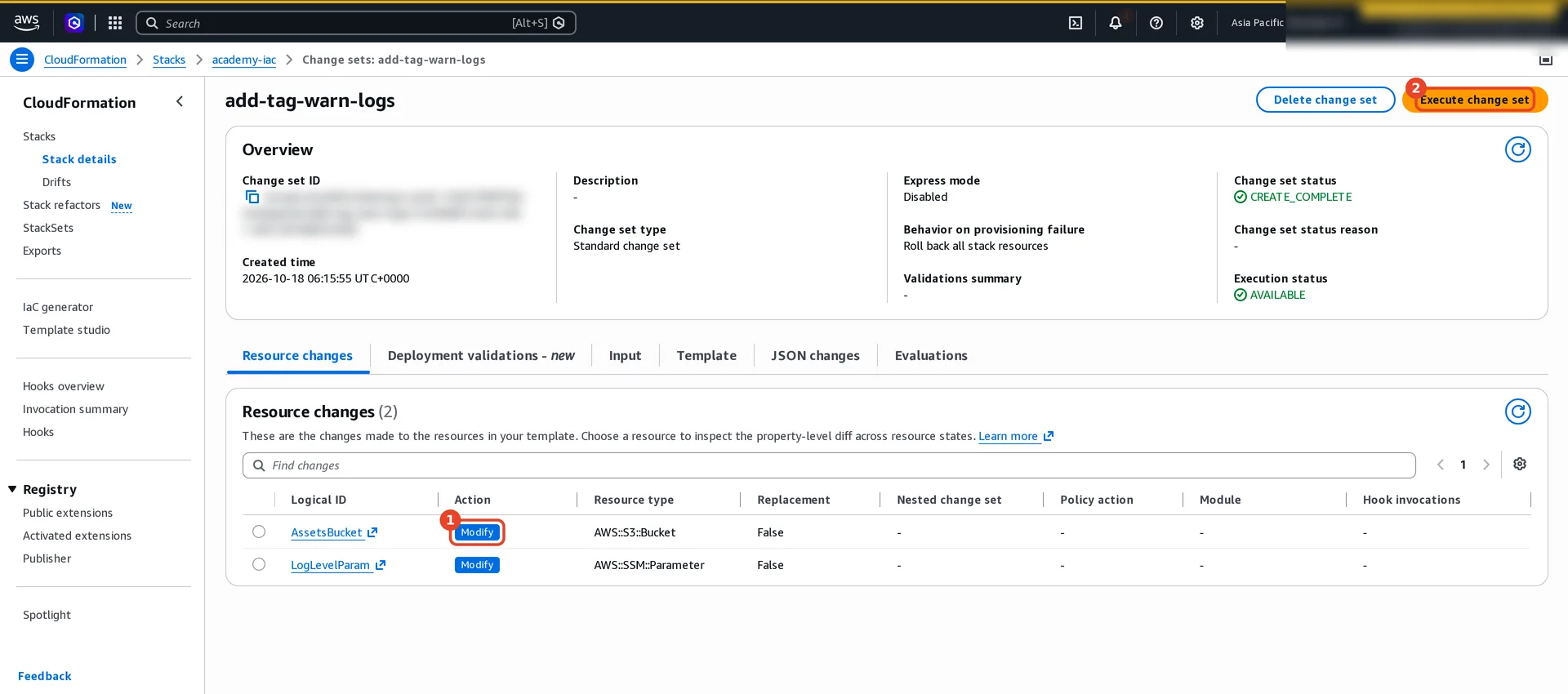Open LogLevelParam external link icon
This screenshot has width=1568, height=694.
381,565
